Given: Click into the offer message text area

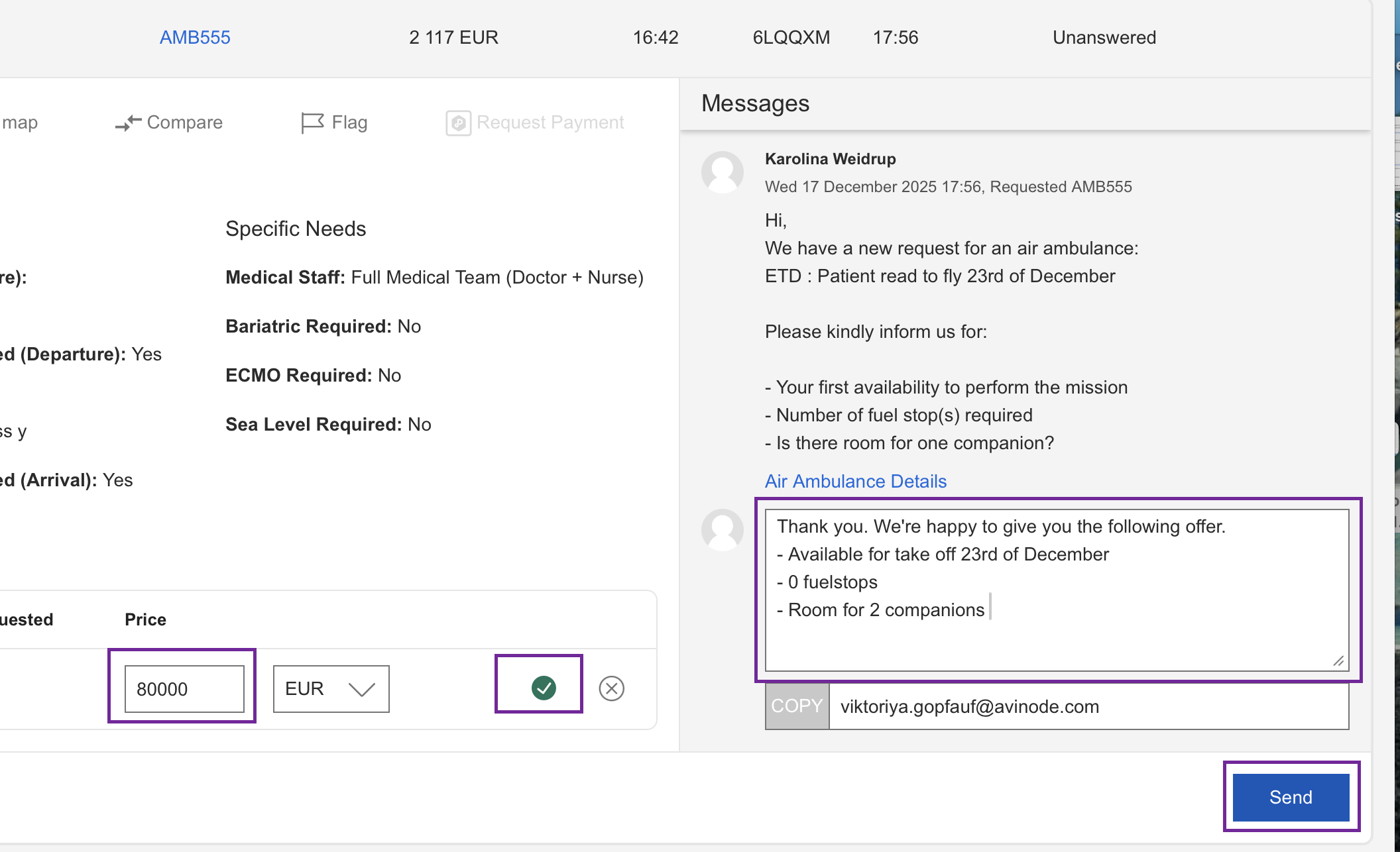Looking at the screenshot, I should point(1057,590).
